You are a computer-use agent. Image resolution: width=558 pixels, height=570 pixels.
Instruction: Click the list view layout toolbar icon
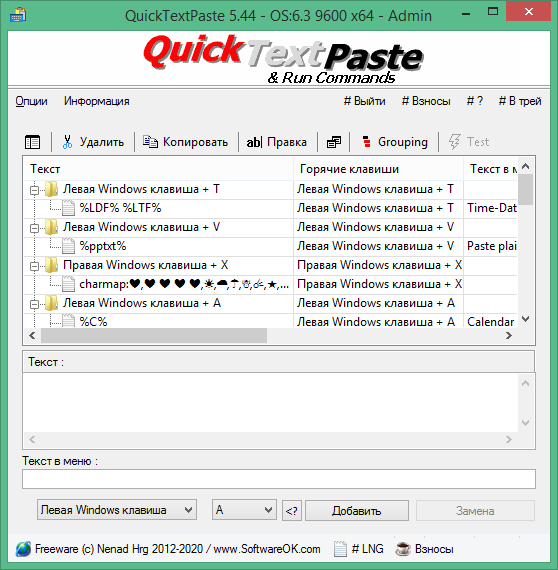point(32,142)
